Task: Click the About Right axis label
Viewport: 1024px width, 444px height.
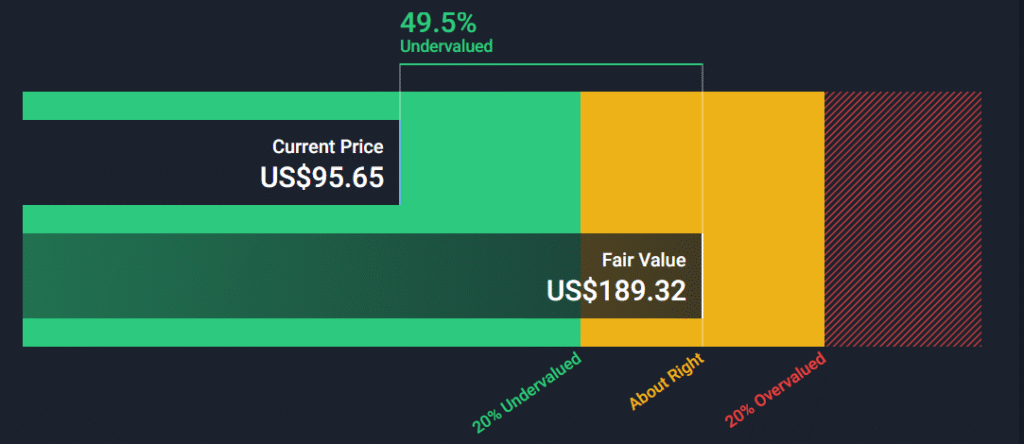Action: click(x=667, y=382)
